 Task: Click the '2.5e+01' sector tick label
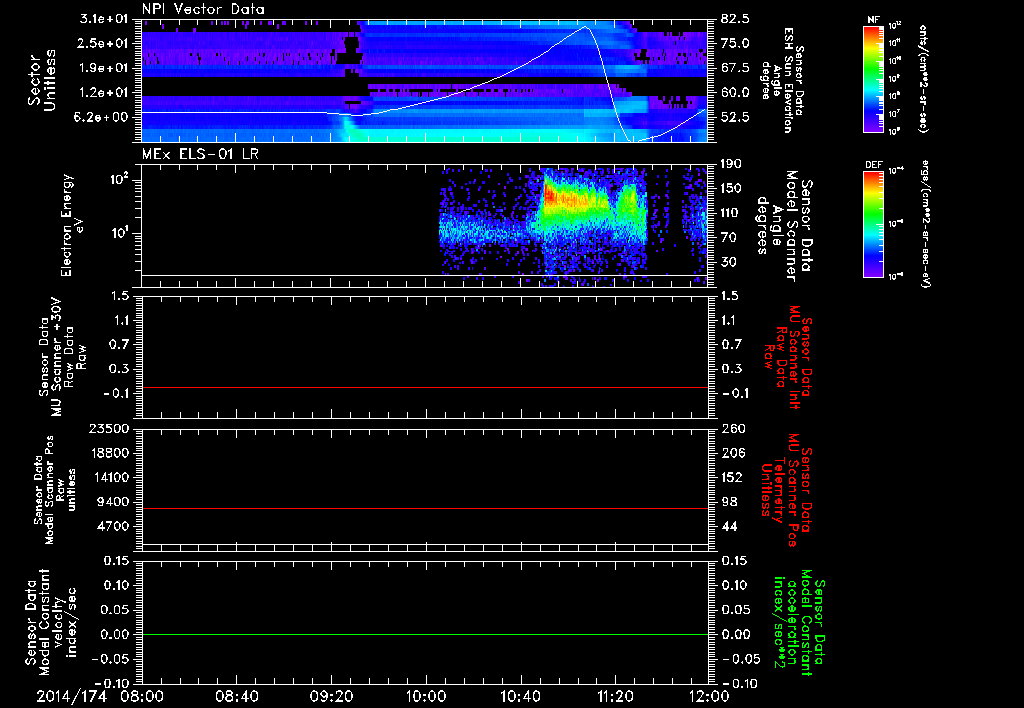(x=104, y=43)
